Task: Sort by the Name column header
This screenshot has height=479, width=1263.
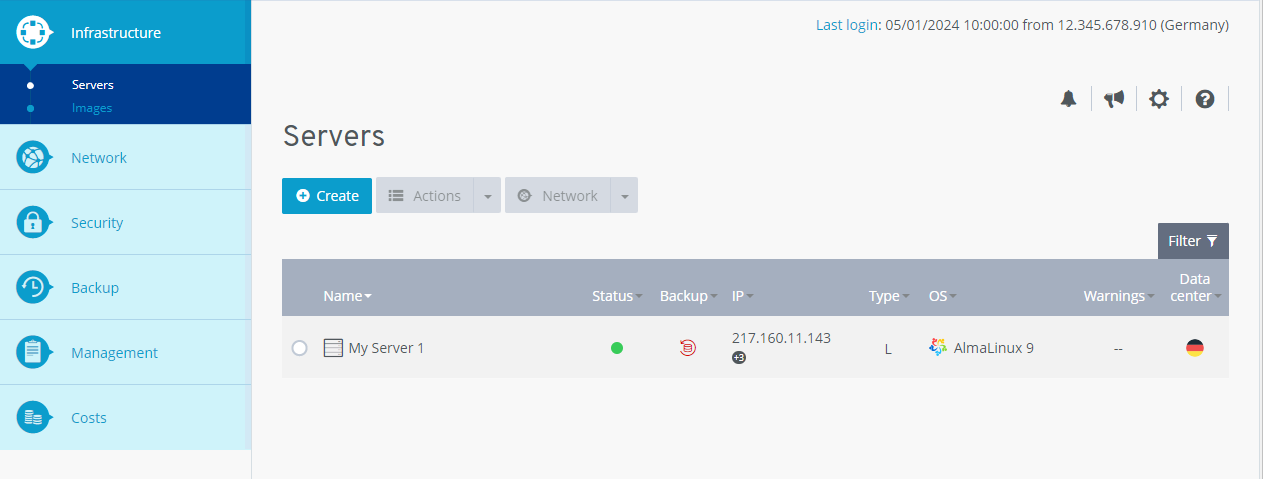Action: pos(347,296)
